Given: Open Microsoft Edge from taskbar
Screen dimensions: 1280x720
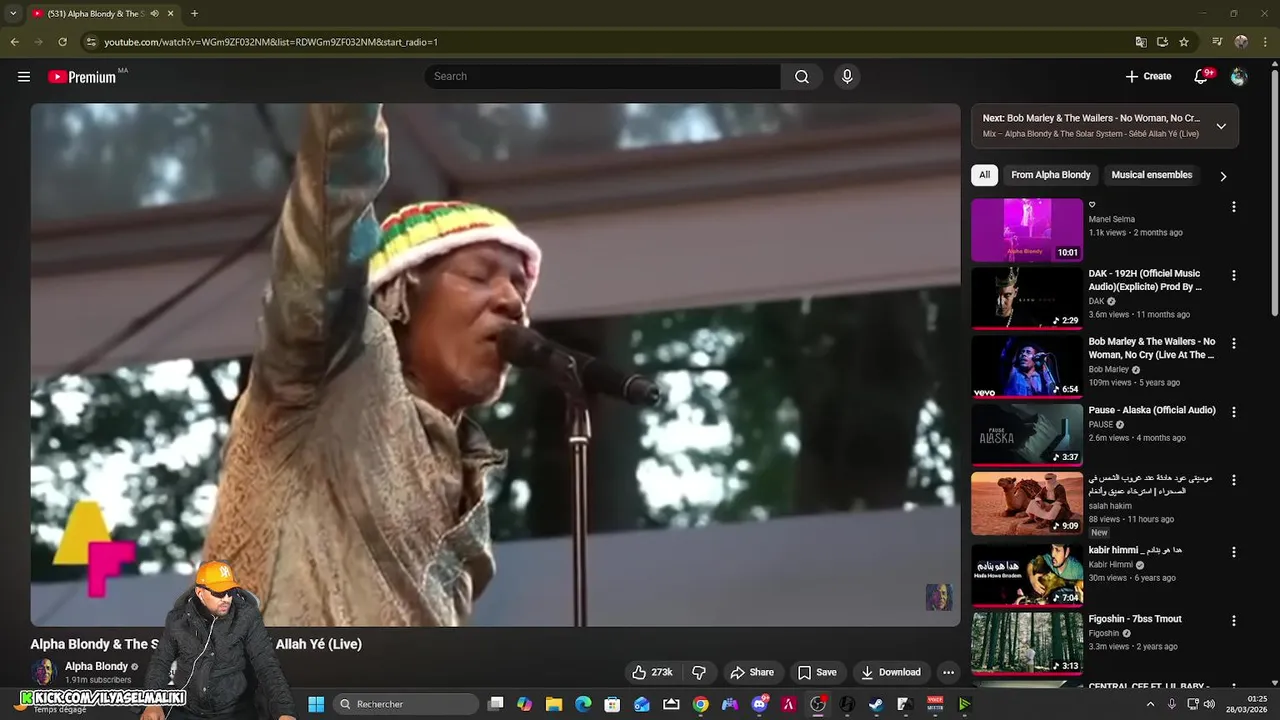Looking at the screenshot, I should (583, 704).
